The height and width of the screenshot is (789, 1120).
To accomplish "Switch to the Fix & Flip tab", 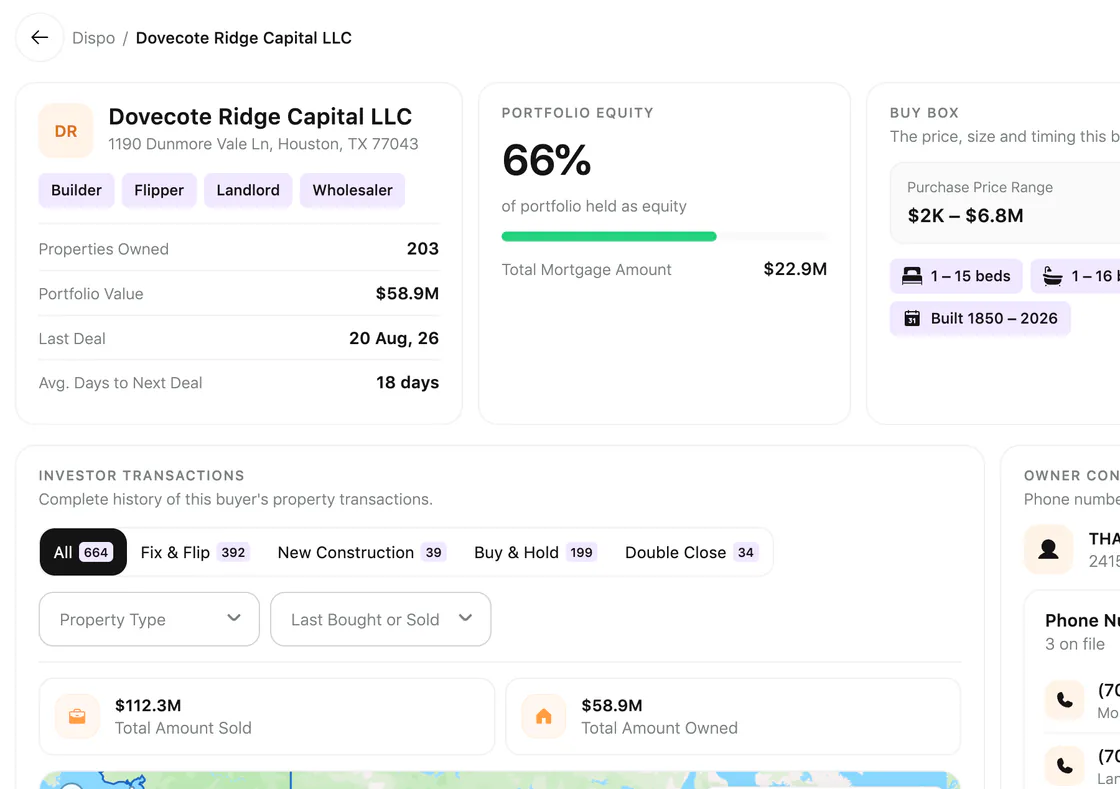I will [x=194, y=552].
